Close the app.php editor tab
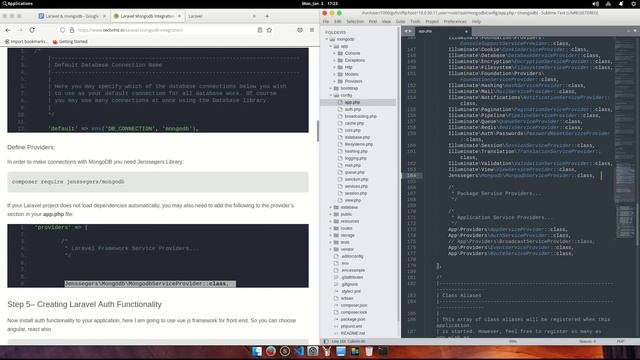 (x=466, y=31)
